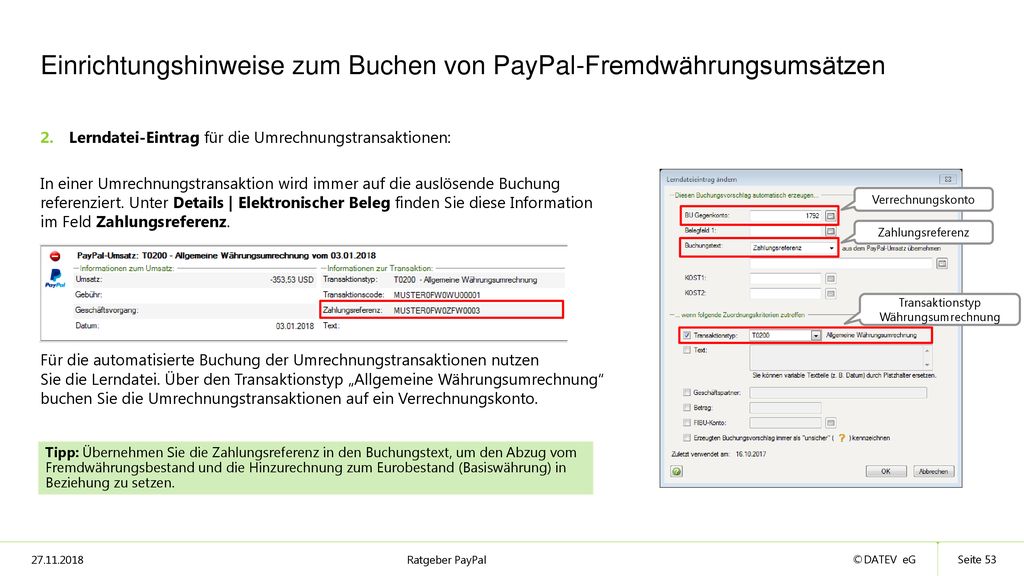Open the green help icon in the dialog footer
The height and width of the screenshot is (576, 1024).
click(677, 471)
